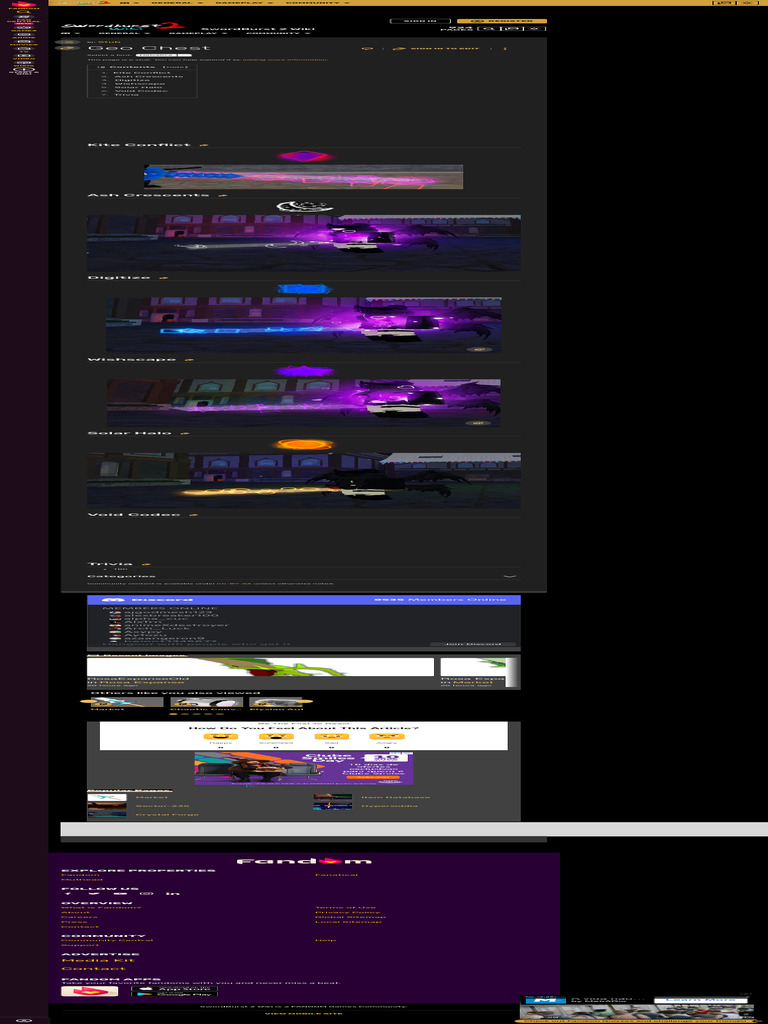Choose the Sad reaction emoji
Image resolution: width=768 pixels, height=1024 pixels.
(331, 737)
